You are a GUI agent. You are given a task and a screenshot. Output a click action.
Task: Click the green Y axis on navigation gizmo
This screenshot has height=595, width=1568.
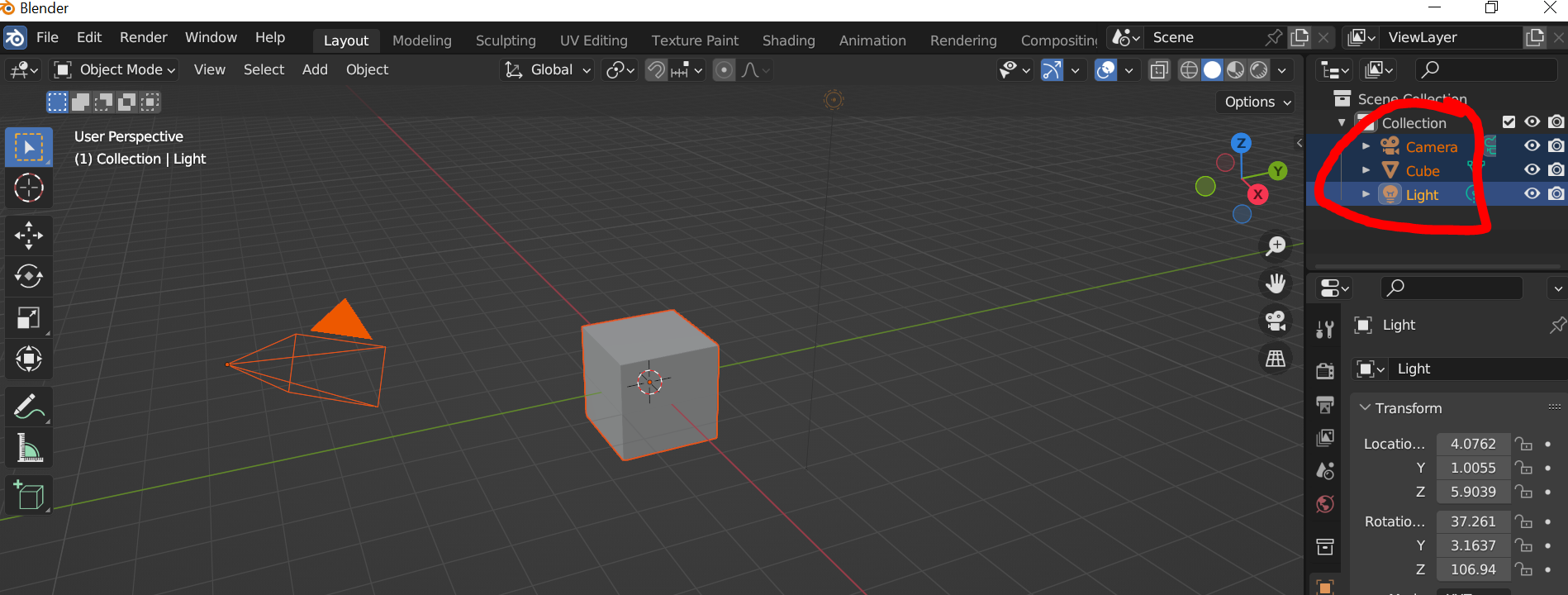click(x=1278, y=171)
